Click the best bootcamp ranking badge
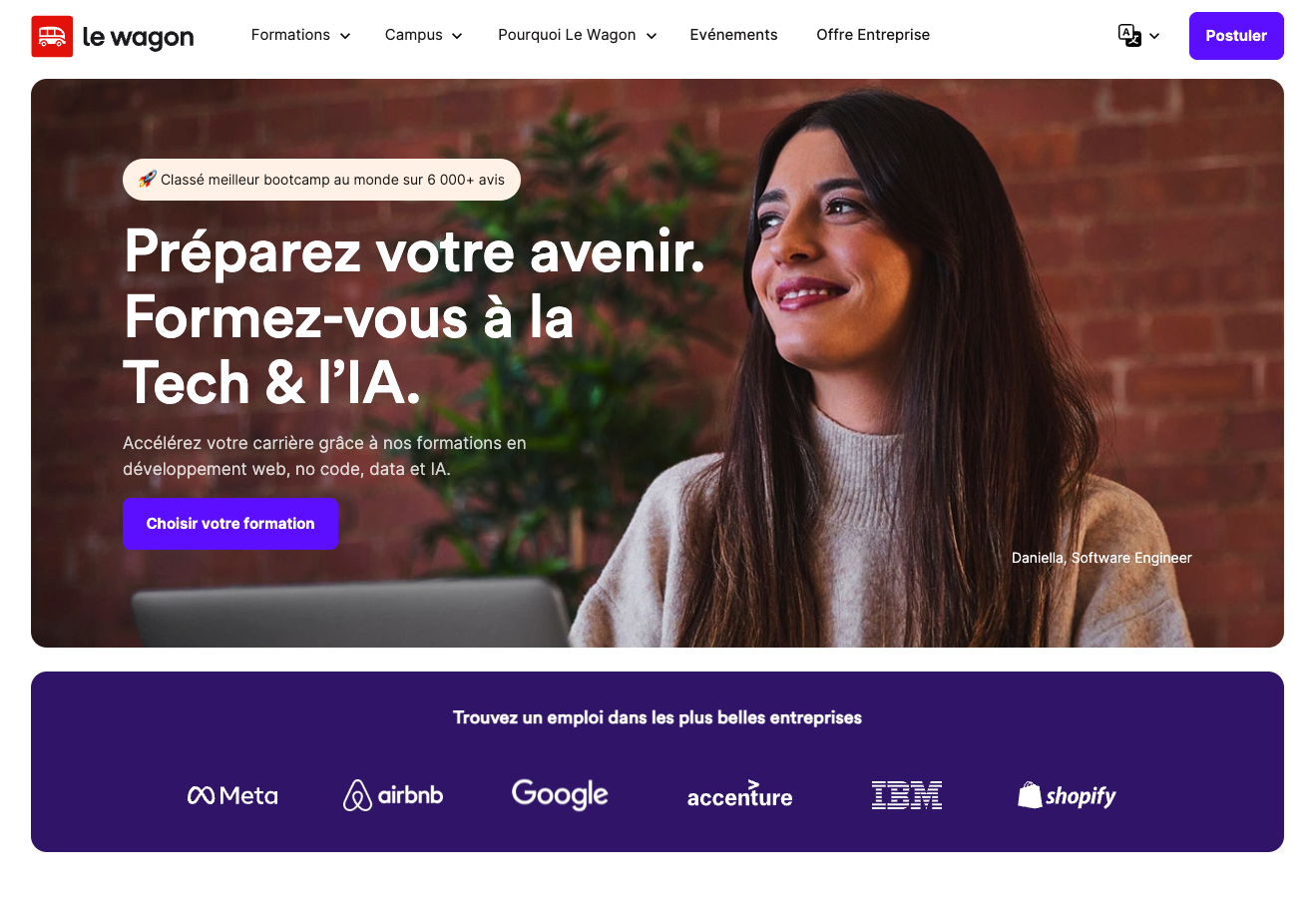This screenshot has width=1316, height=899. 321,180
